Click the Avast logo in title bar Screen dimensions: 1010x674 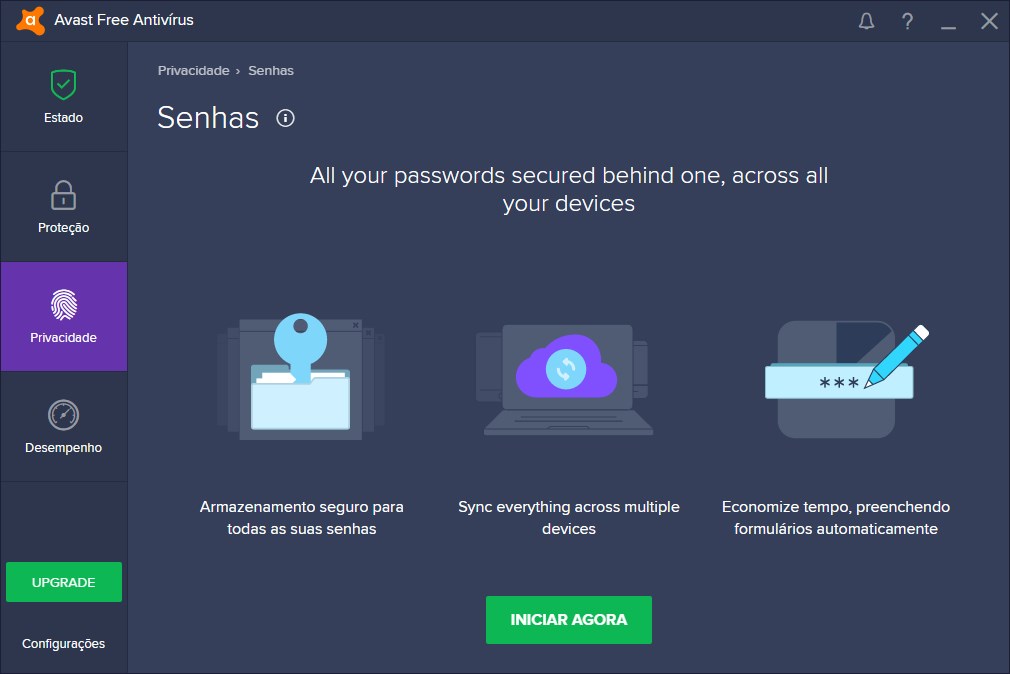pyautogui.click(x=30, y=21)
